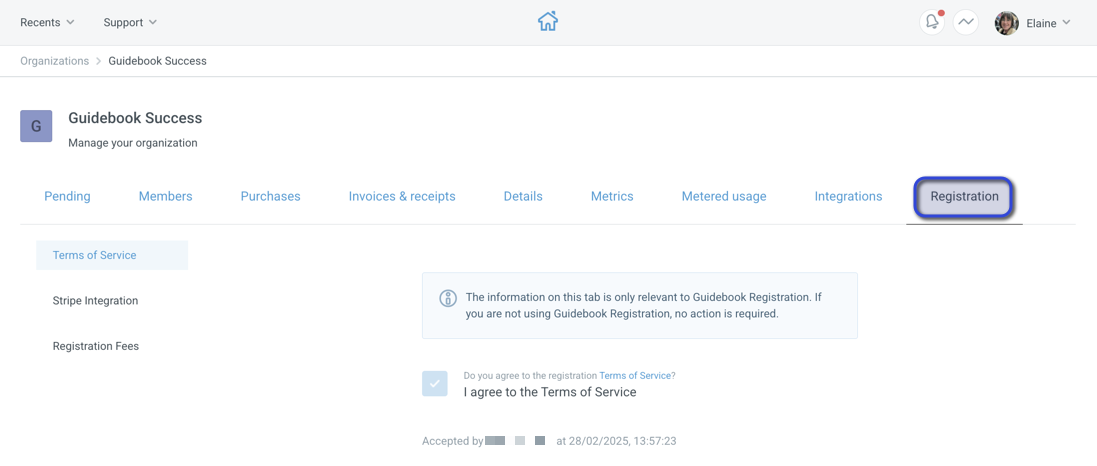Screen dimensions: 1097x466
Task: Open the registration Terms of Service link
Action: pyautogui.click(x=635, y=376)
